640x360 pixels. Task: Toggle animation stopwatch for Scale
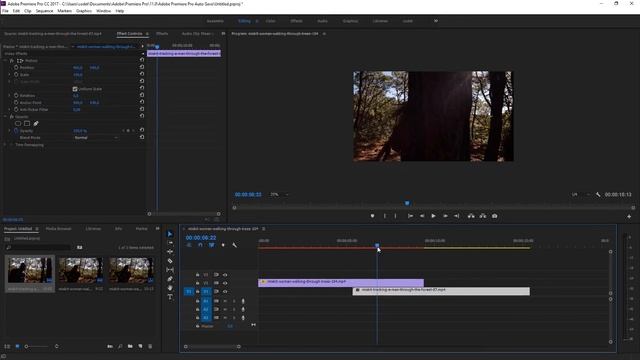[16, 75]
